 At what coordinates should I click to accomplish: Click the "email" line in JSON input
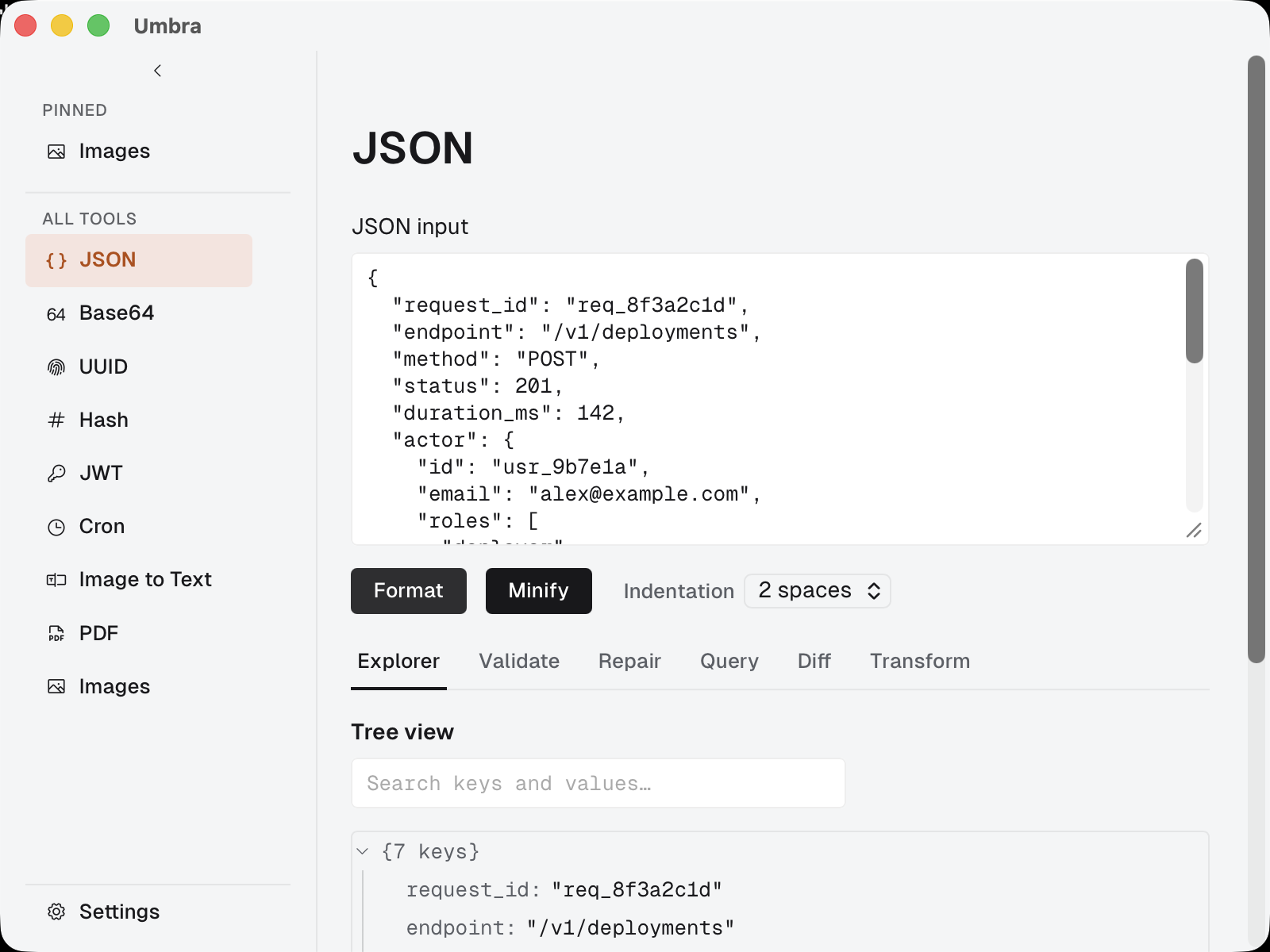click(x=589, y=494)
